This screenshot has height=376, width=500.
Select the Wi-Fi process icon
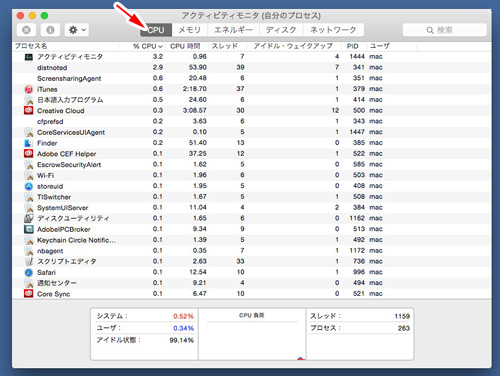coord(29,175)
